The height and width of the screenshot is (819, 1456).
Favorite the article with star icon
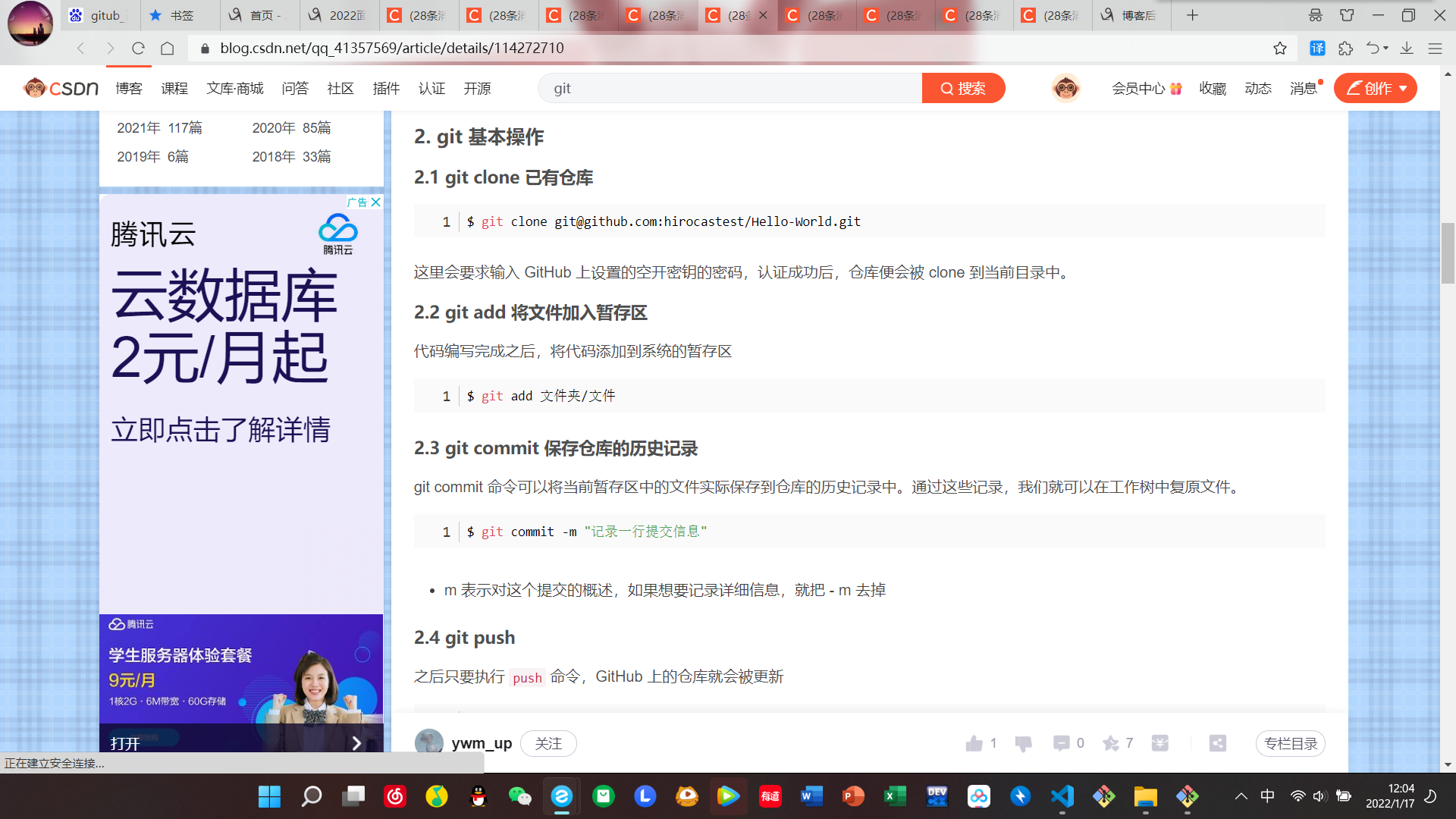[x=1111, y=744]
